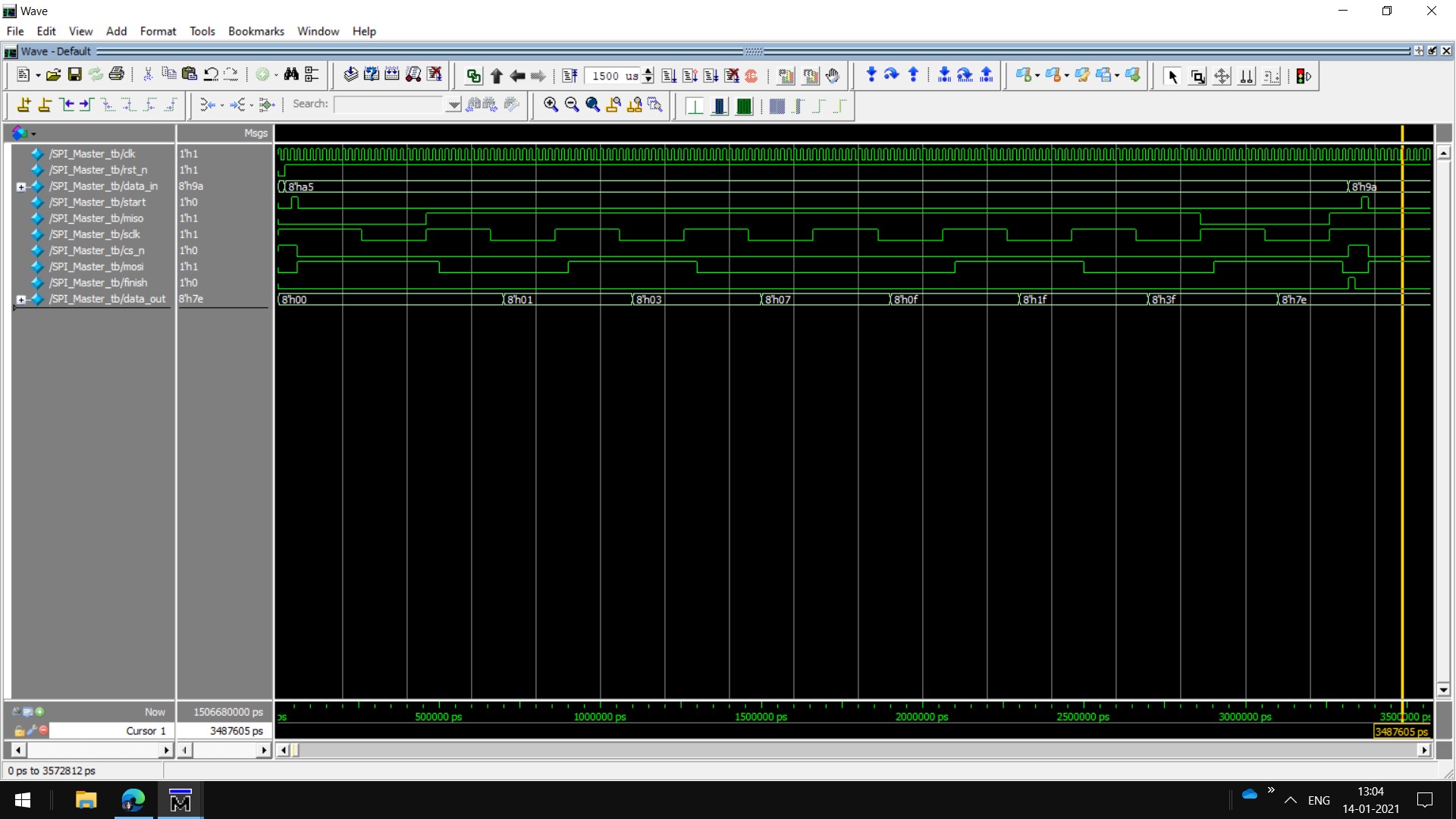The width and height of the screenshot is (1456, 819).
Task: Expand the data_in signal bus
Action: 21,187
